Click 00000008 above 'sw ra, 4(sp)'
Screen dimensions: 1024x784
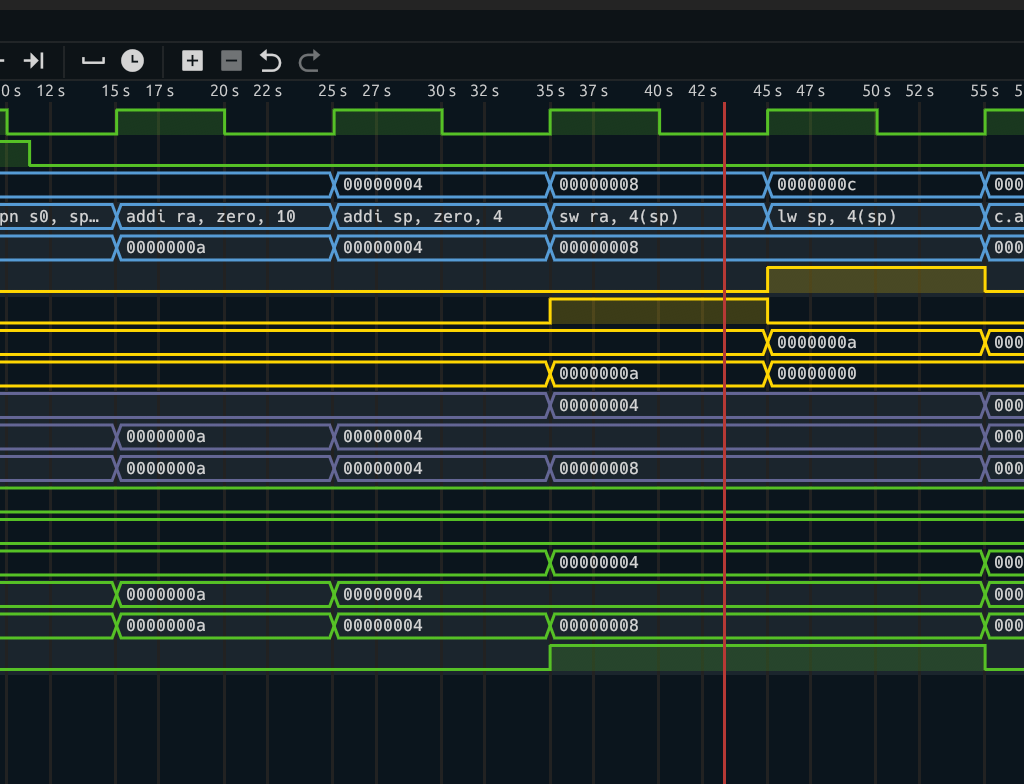599,185
